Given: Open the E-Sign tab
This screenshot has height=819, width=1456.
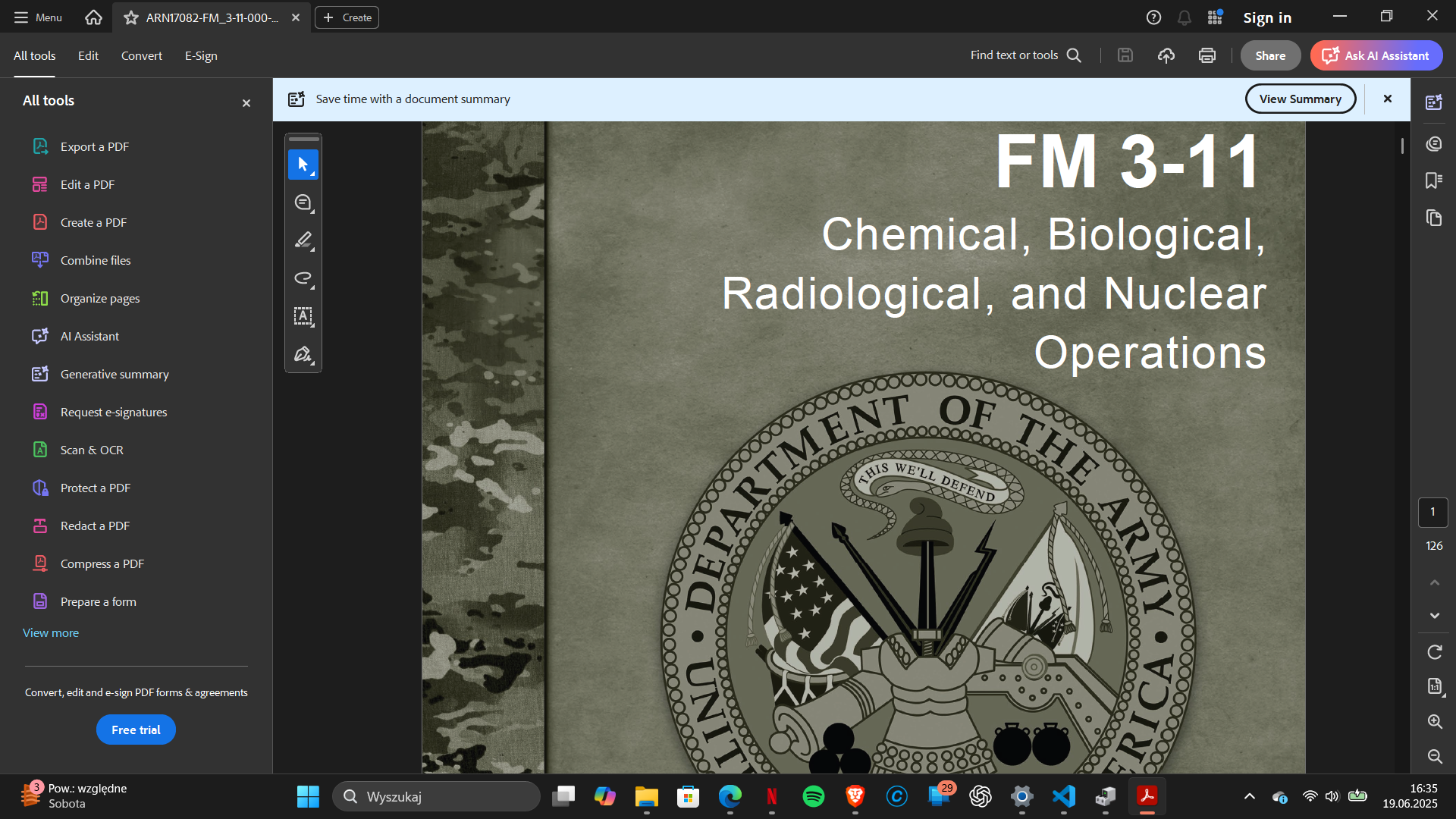Looking at the screenshot, I should click(201, 55).
